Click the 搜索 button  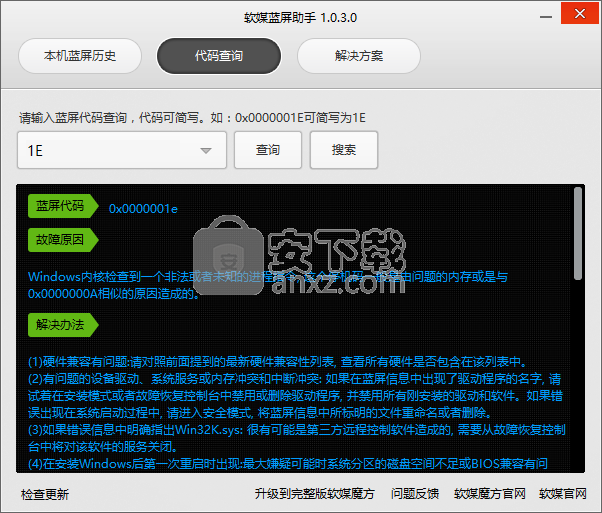tap(344, 150)
